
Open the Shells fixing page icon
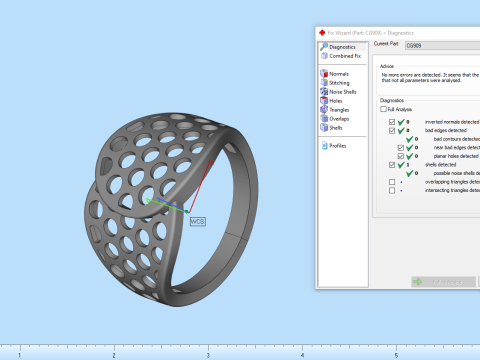click(x=324, y=127)
